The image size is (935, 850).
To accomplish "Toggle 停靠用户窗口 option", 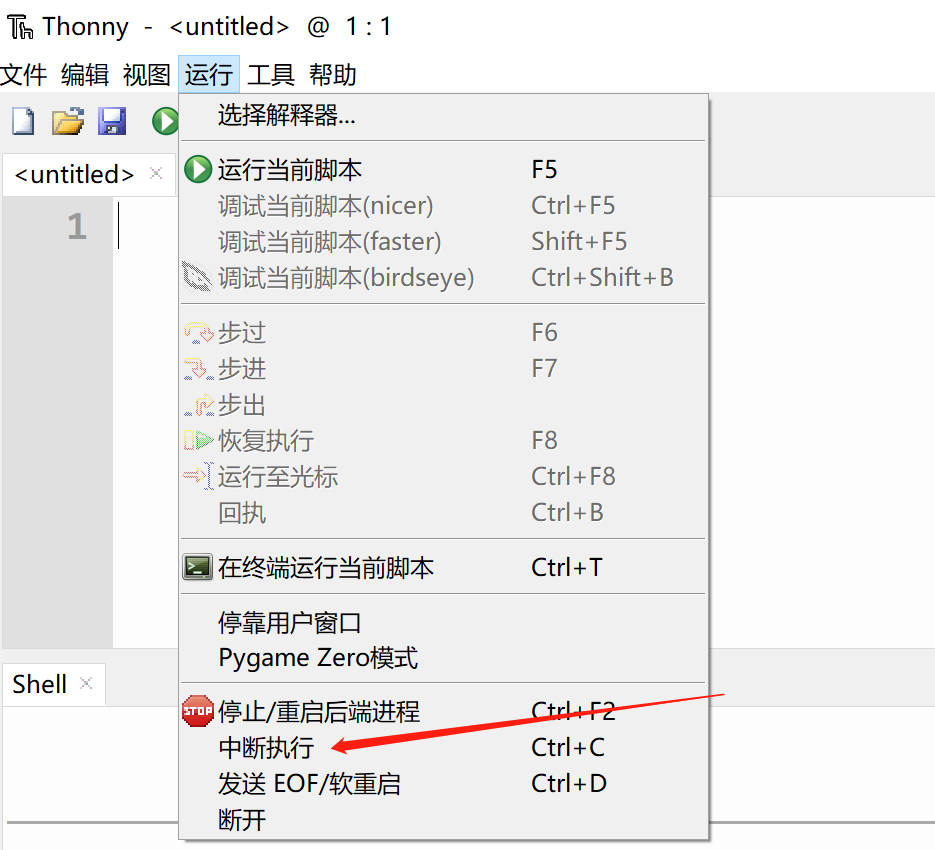I will coord(443,623).
